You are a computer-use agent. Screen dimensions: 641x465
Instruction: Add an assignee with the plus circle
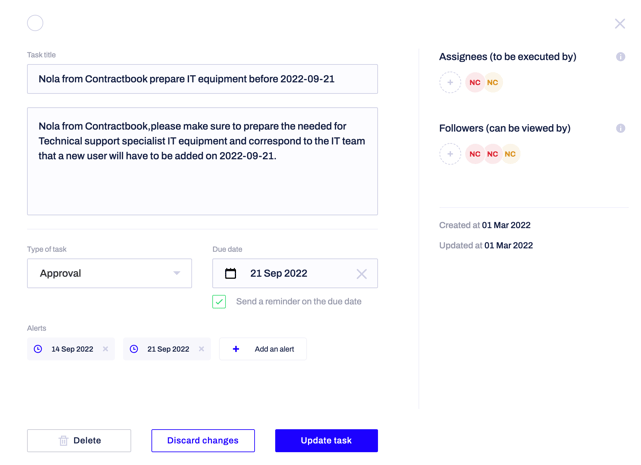[450, 83]
